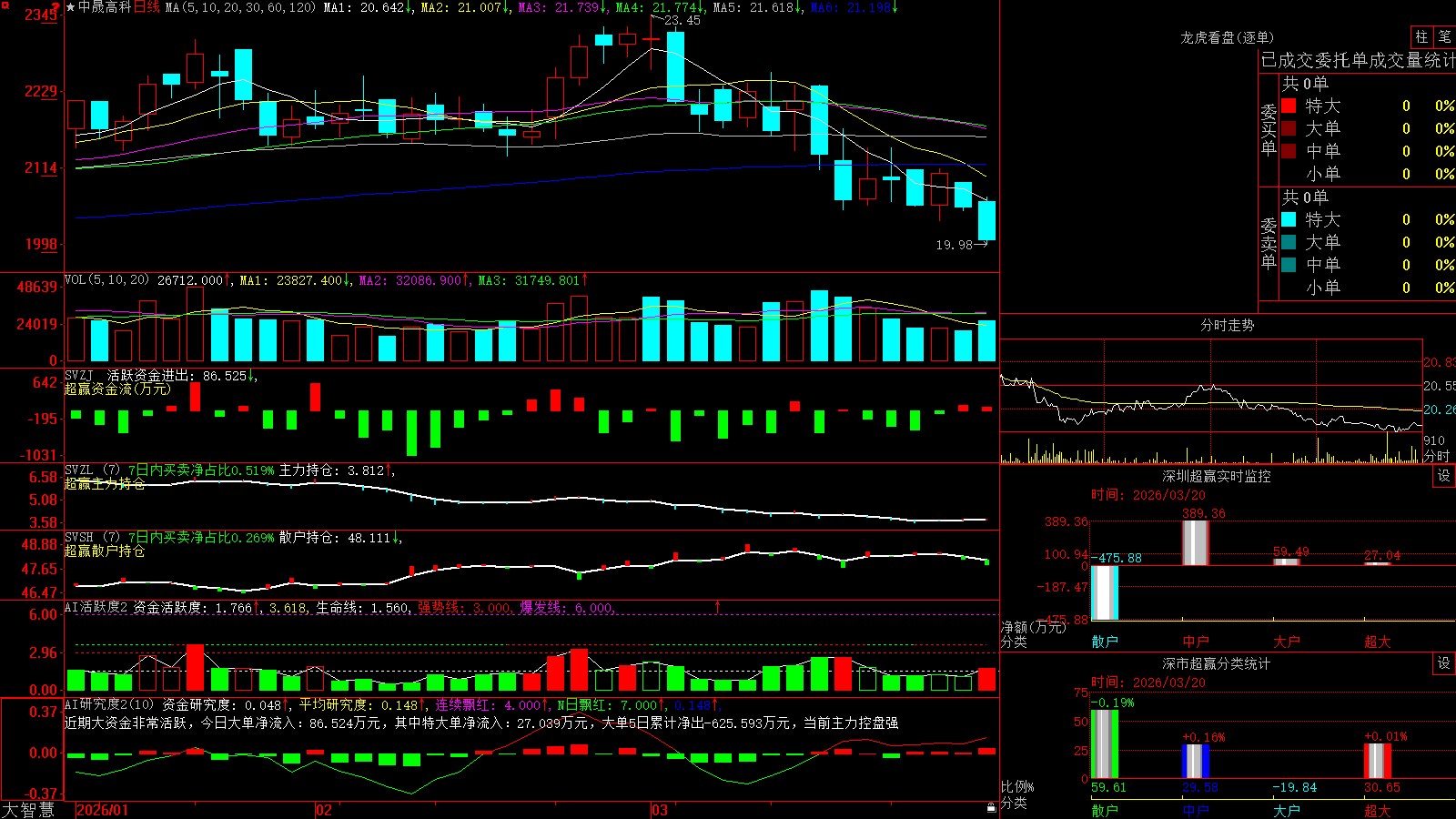Click the teal 委卖单 中单 swatch
Viewport: 1456px width, 819px height.
click(x=1289, y=265)
